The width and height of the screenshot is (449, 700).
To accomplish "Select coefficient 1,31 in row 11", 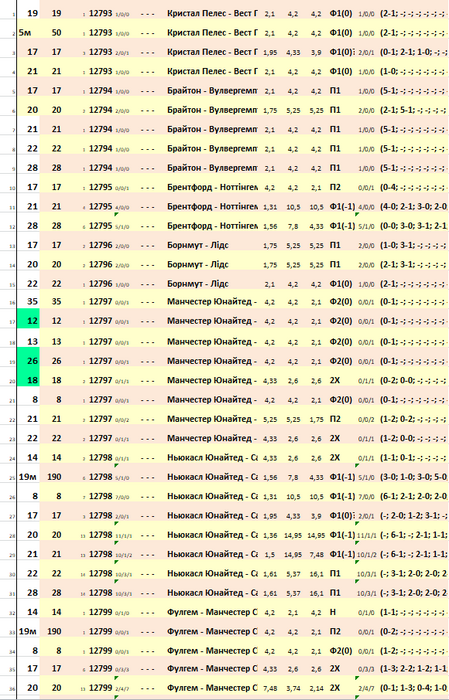I will (x=270, y=207).
